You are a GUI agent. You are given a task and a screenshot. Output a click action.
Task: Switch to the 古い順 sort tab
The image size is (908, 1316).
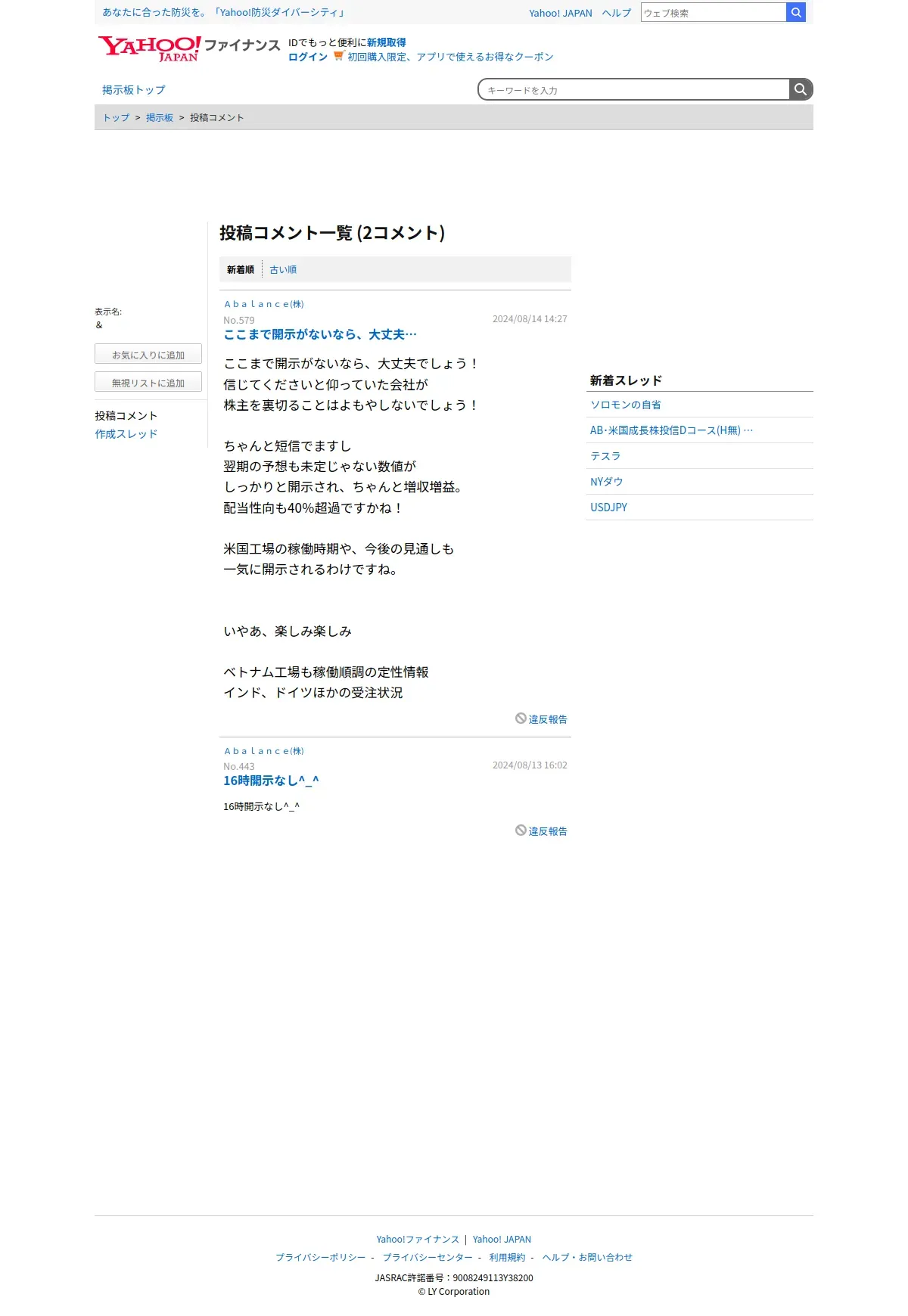[x=283, y=269]
